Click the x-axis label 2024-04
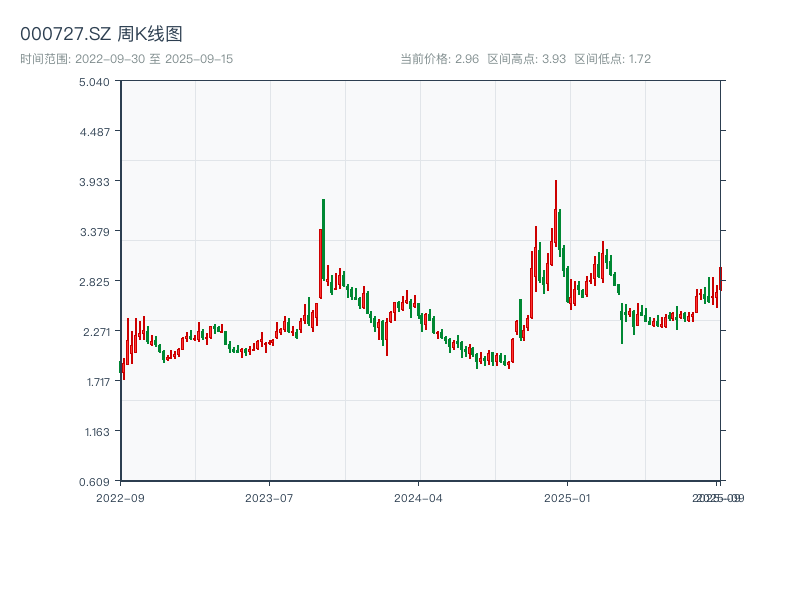 pos(418,498)
